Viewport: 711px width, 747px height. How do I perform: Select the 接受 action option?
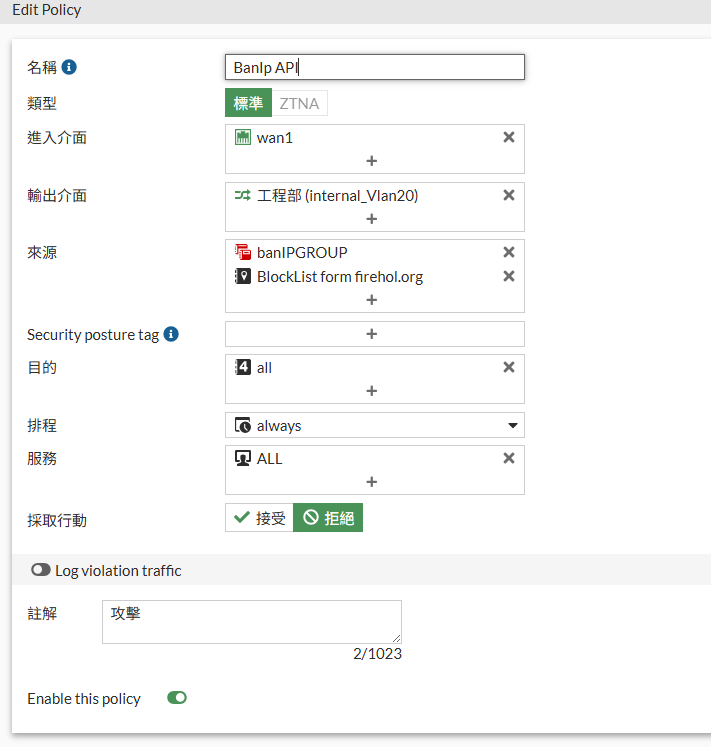click(x=259, y=518)
